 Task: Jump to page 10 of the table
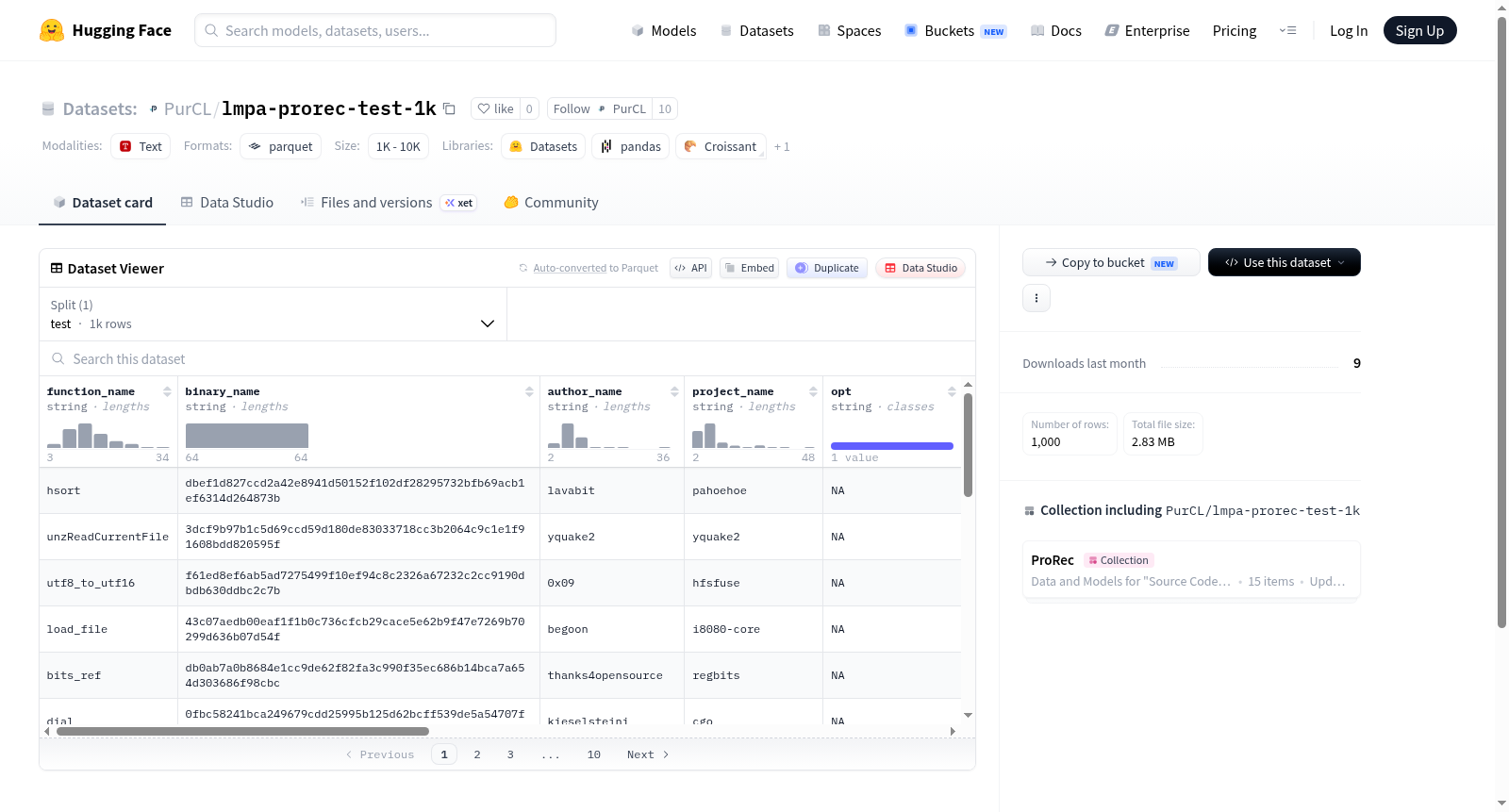point(594,754)
